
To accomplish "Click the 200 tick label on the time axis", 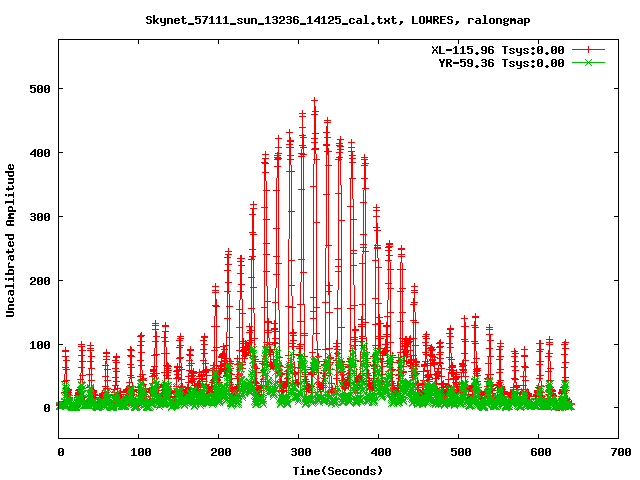I will (219, 452).
